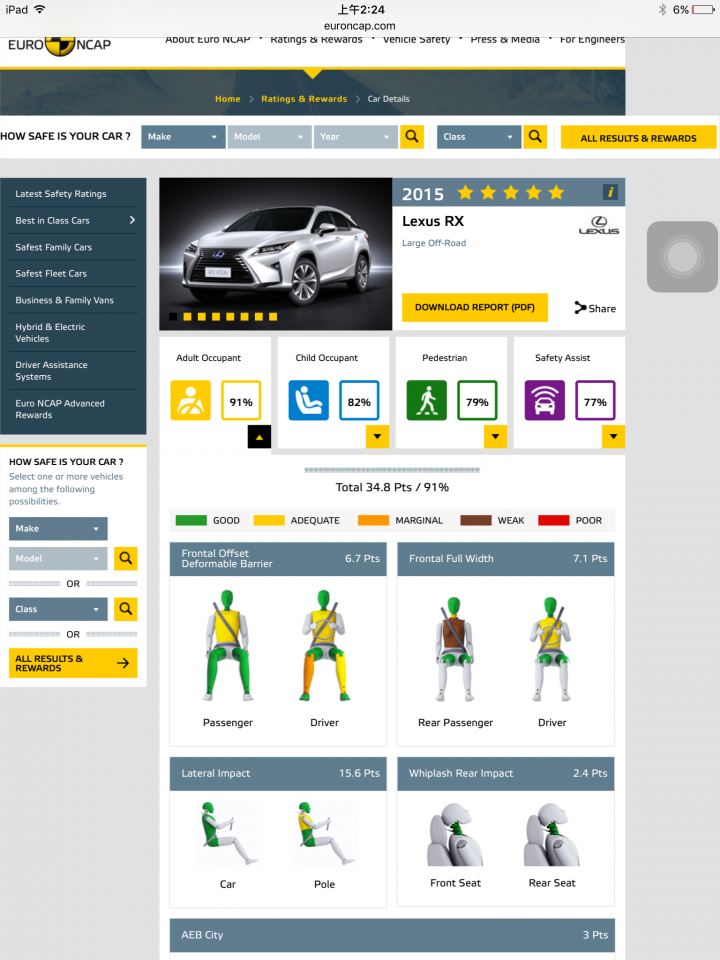Click the top ALL RESULTS & REWARDS button
720x960 pixels.
(x=638, y=138)
